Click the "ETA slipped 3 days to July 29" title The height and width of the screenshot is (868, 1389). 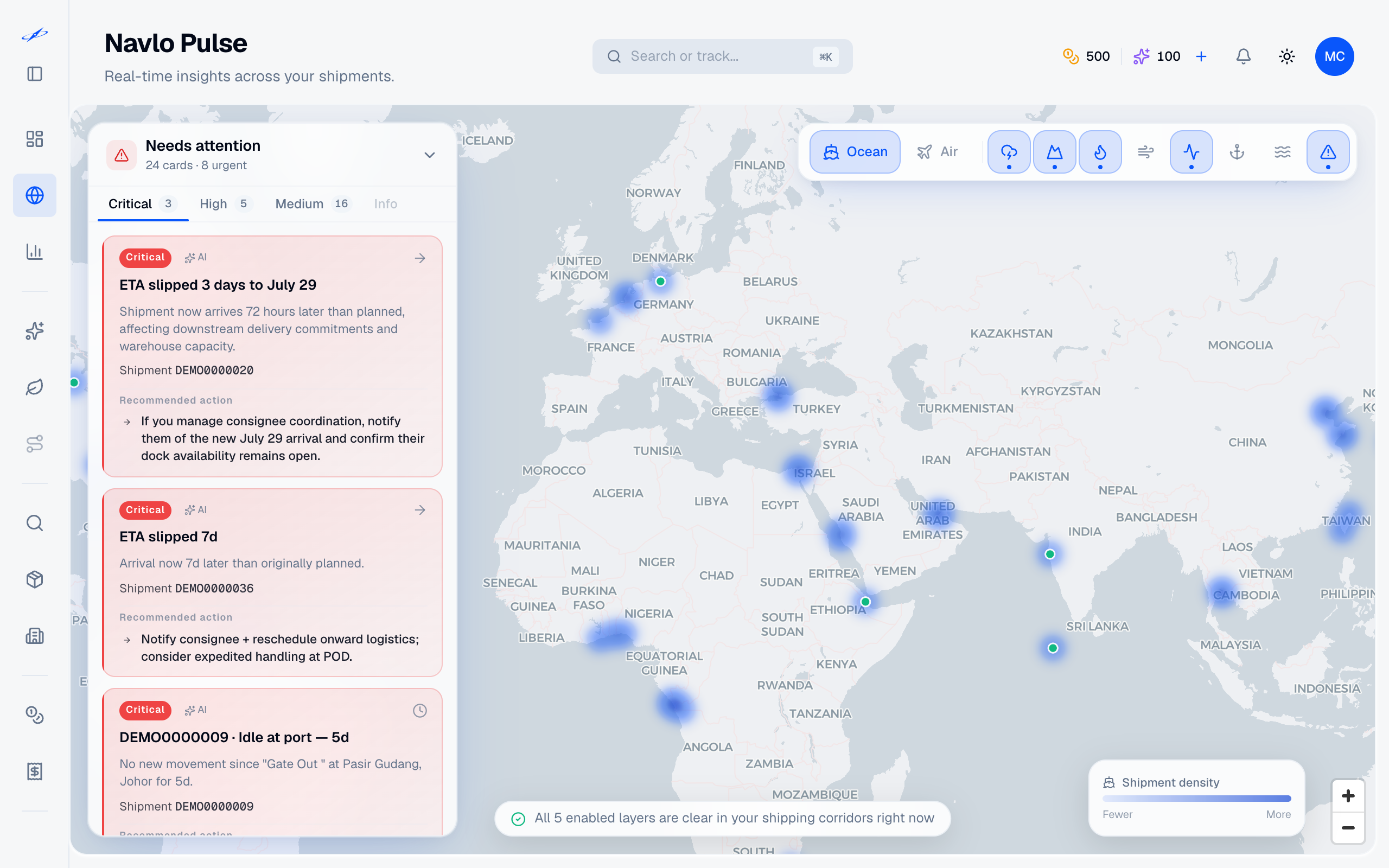click(218, 285)
